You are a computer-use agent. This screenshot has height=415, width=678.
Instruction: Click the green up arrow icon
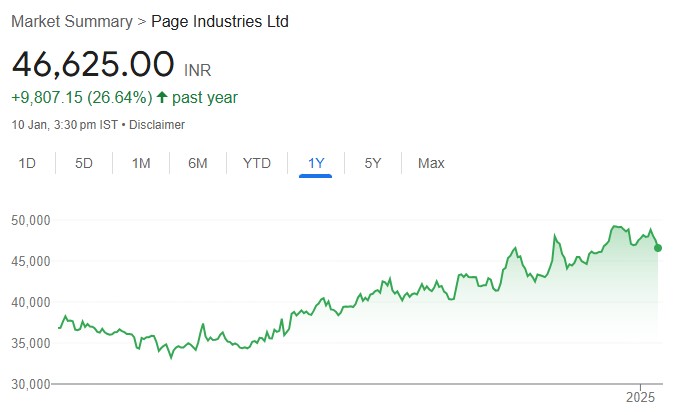(163, 98)
